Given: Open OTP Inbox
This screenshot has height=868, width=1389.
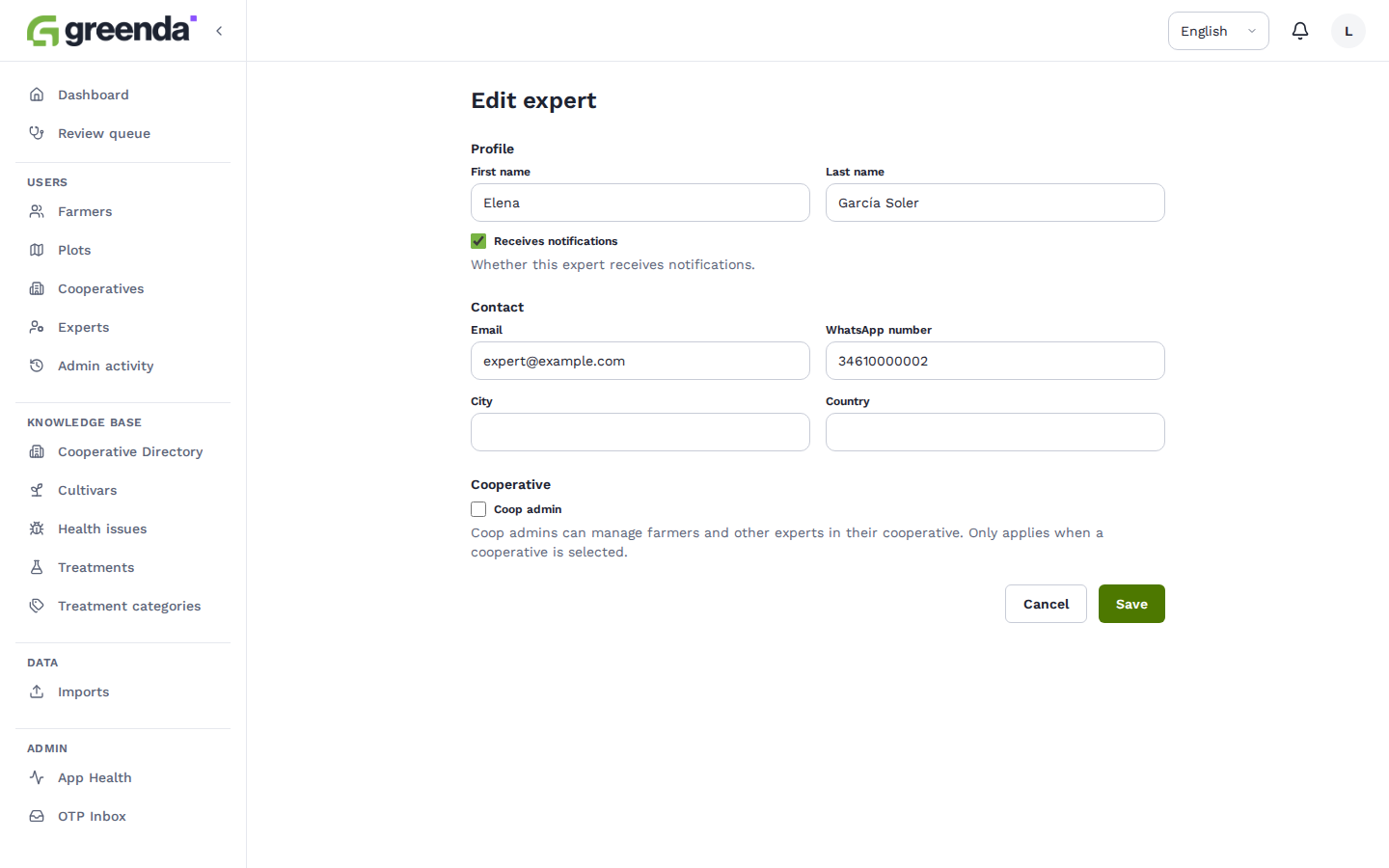Looking at the screenshot, I should pyautogui.click(x=123, y=816).
